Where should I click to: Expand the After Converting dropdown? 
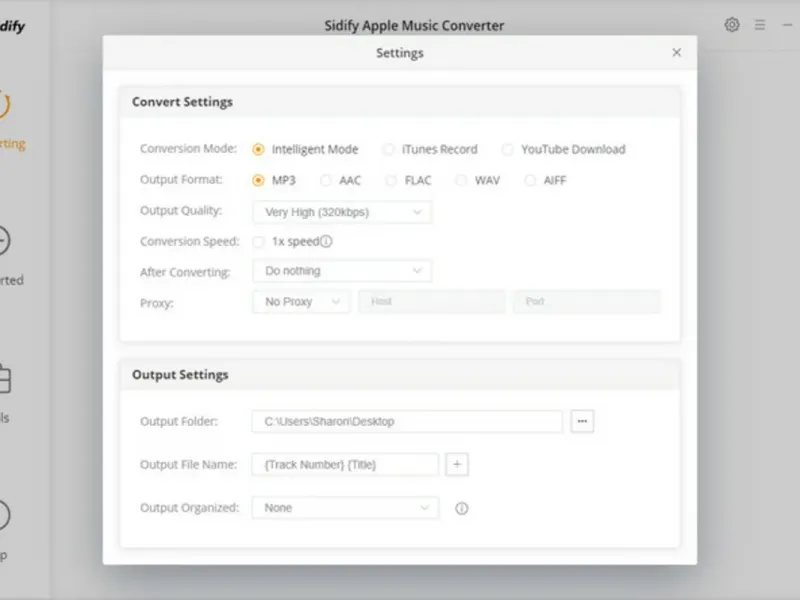coord(342,271)
